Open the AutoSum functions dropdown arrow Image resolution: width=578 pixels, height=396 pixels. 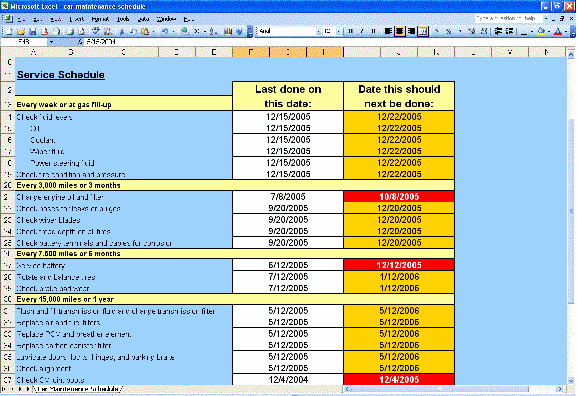[205, 31]
